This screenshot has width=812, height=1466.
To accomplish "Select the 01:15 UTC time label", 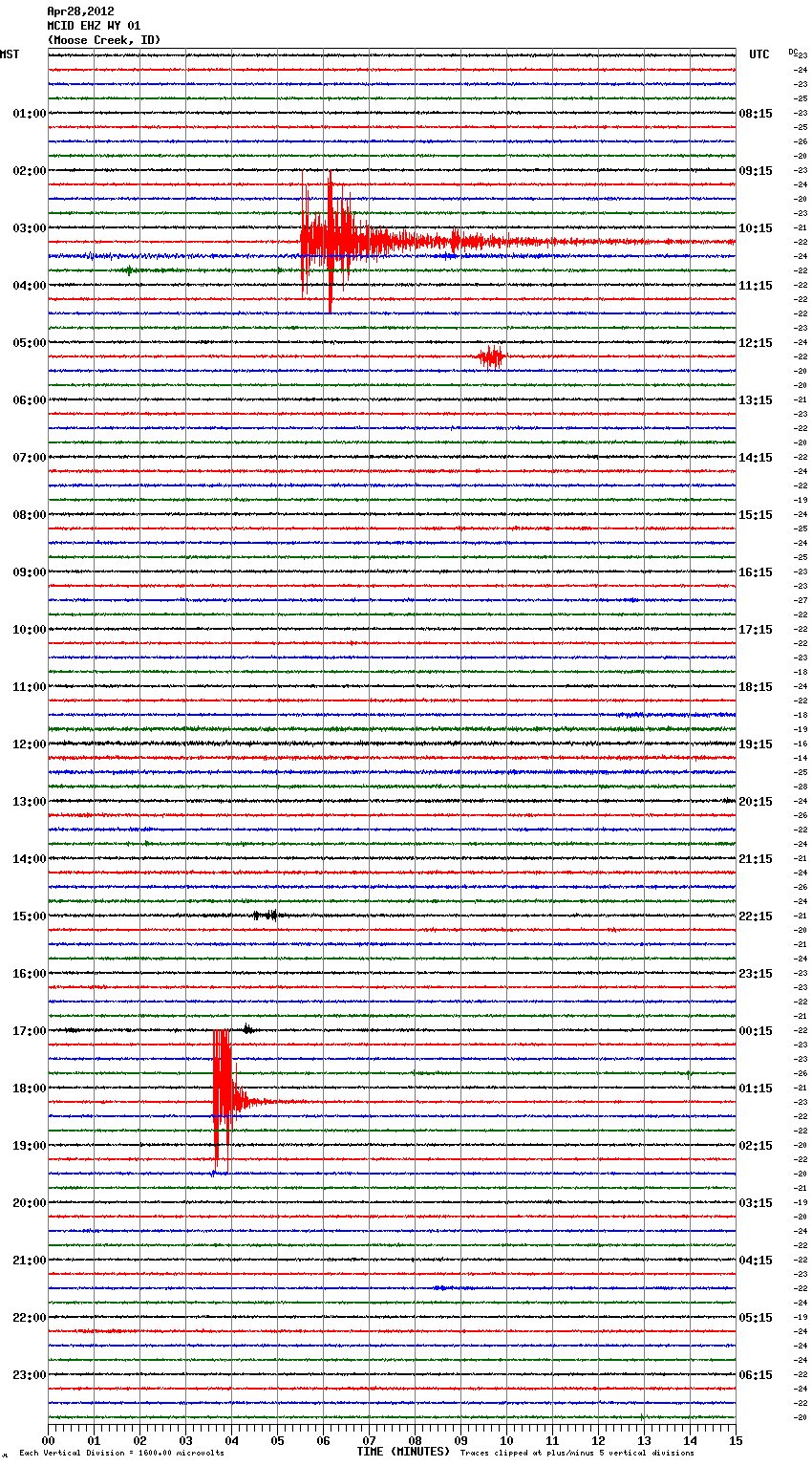I will click(756, 1089).
